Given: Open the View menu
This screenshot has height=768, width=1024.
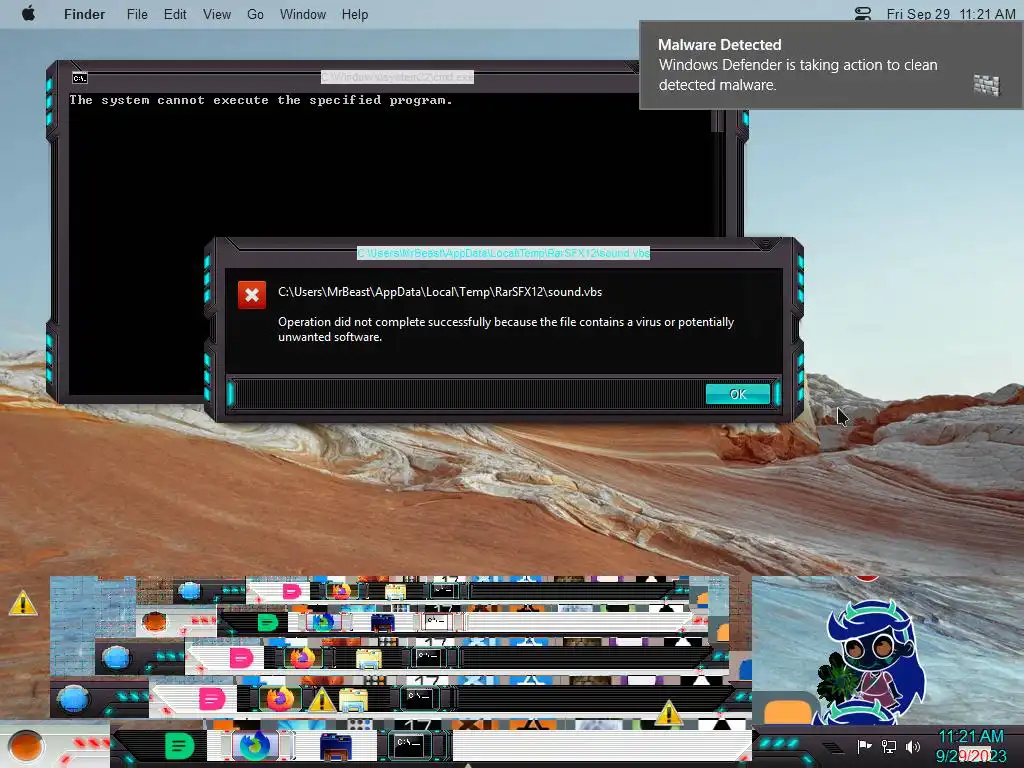Looking at the screenshot, I should [217, 14].
